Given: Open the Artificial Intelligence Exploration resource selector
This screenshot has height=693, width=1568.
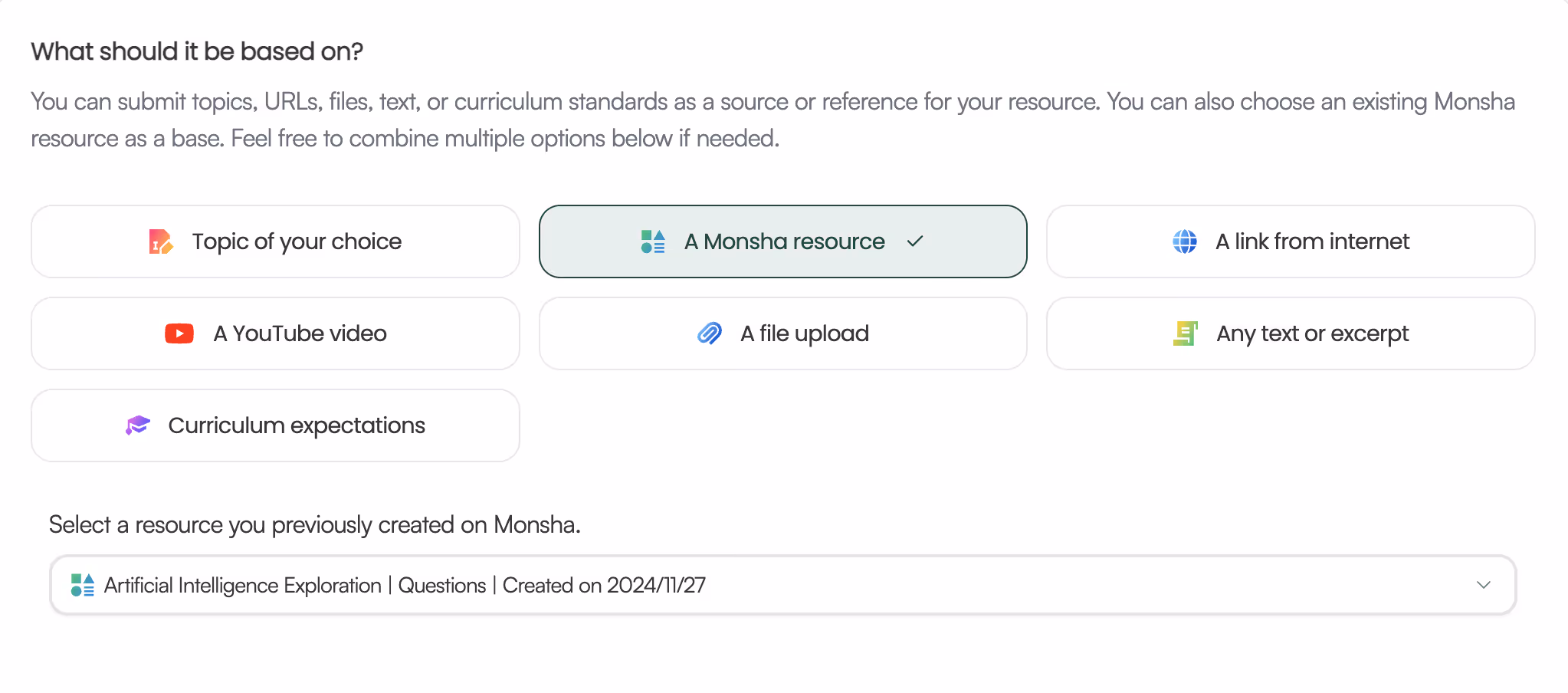Looking at the screenshot, I should pyautogui.click(x=782, y=585).
